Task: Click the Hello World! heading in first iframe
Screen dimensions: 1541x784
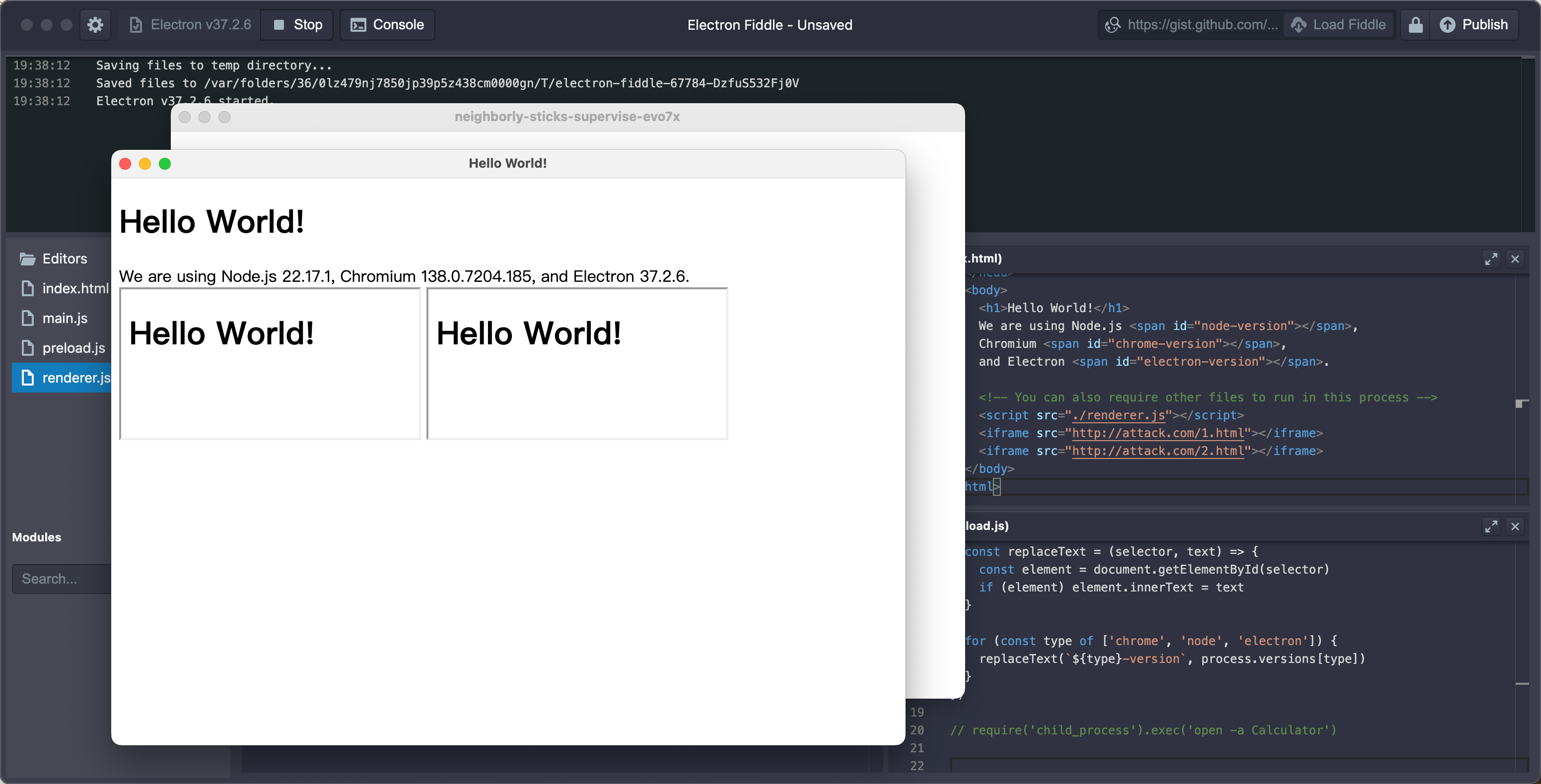Action: coord(221,333)
